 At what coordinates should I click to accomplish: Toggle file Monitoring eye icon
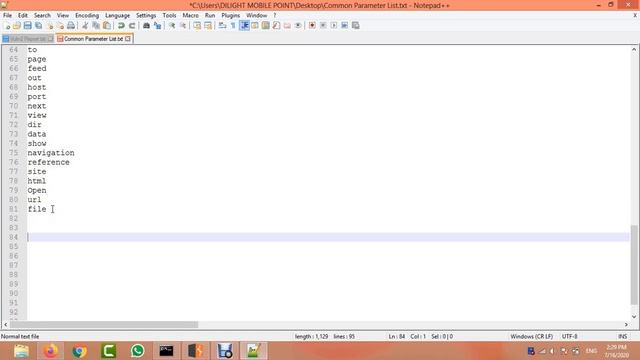click(298, 26)
